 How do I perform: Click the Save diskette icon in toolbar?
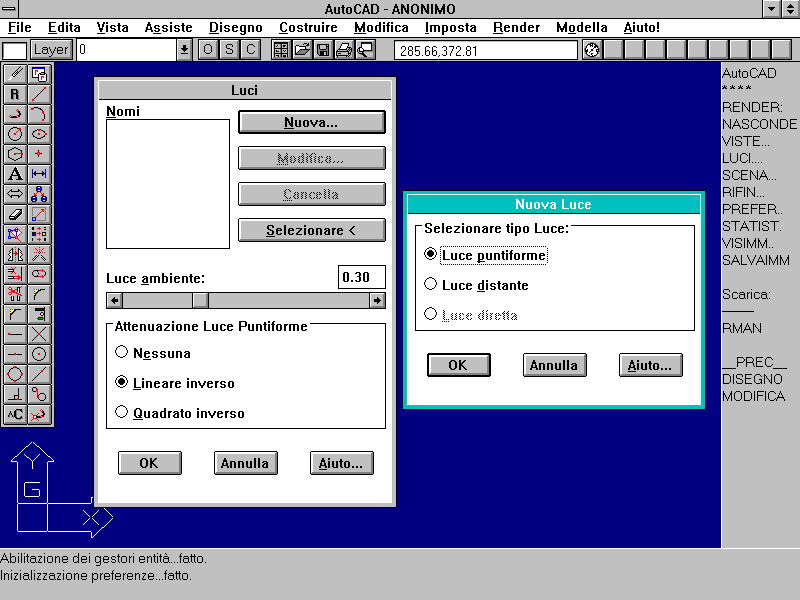point(323,50)
